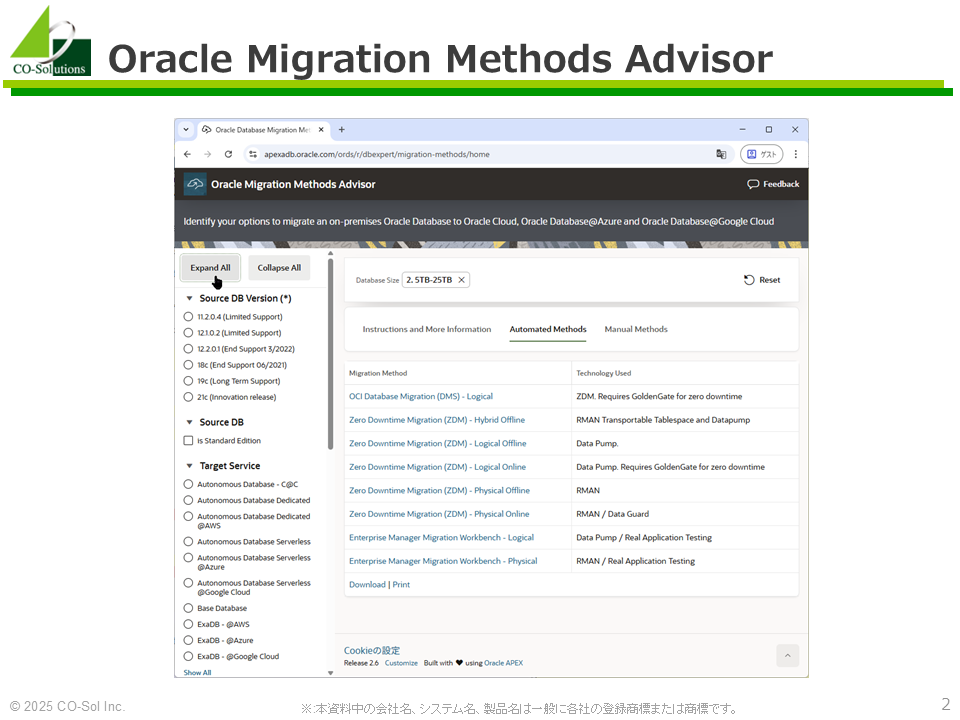Open the browser three-dot menu
Viewport: 960px width, 720px height.
(x=796, y=154)
